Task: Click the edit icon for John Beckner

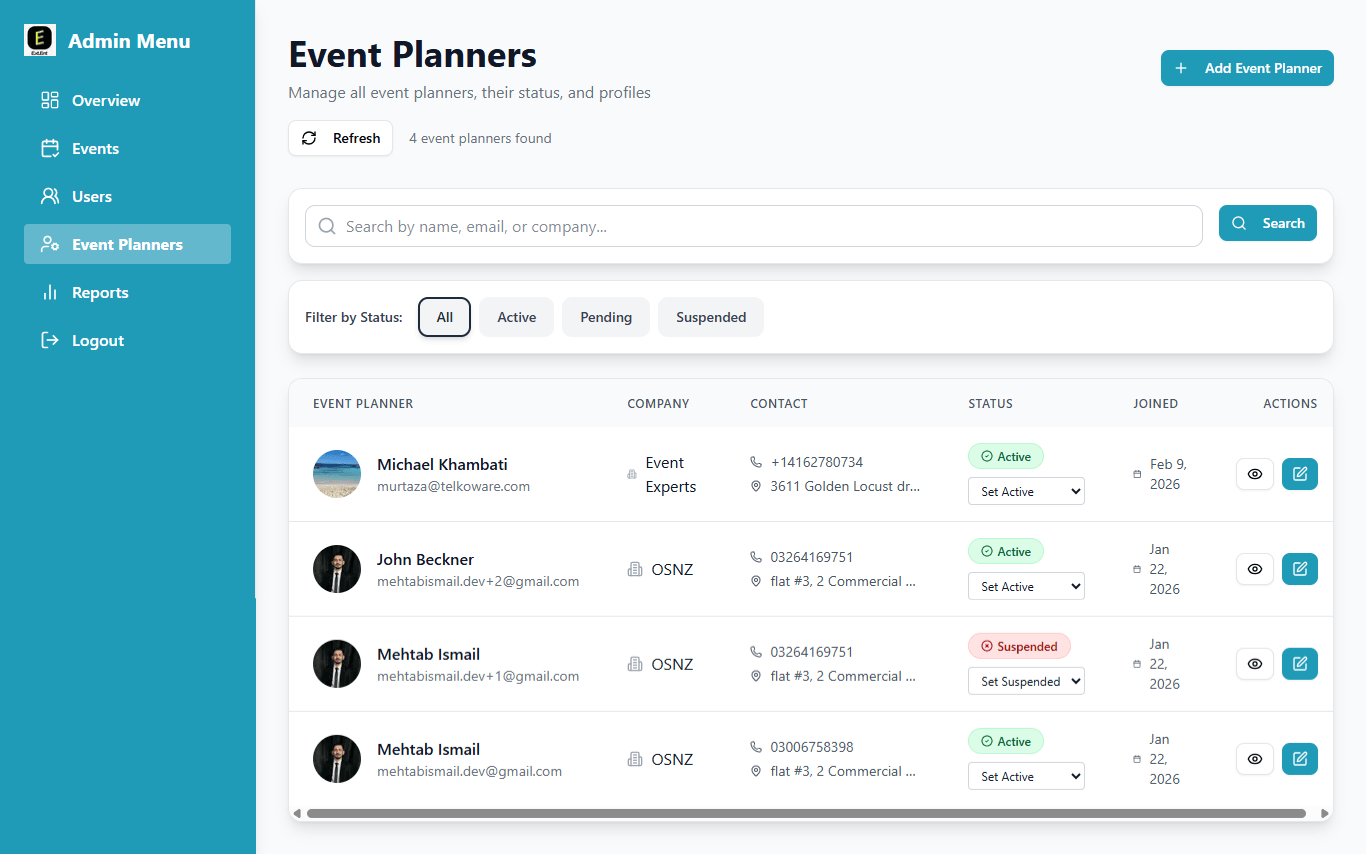Action: (x=1299, y=569)
